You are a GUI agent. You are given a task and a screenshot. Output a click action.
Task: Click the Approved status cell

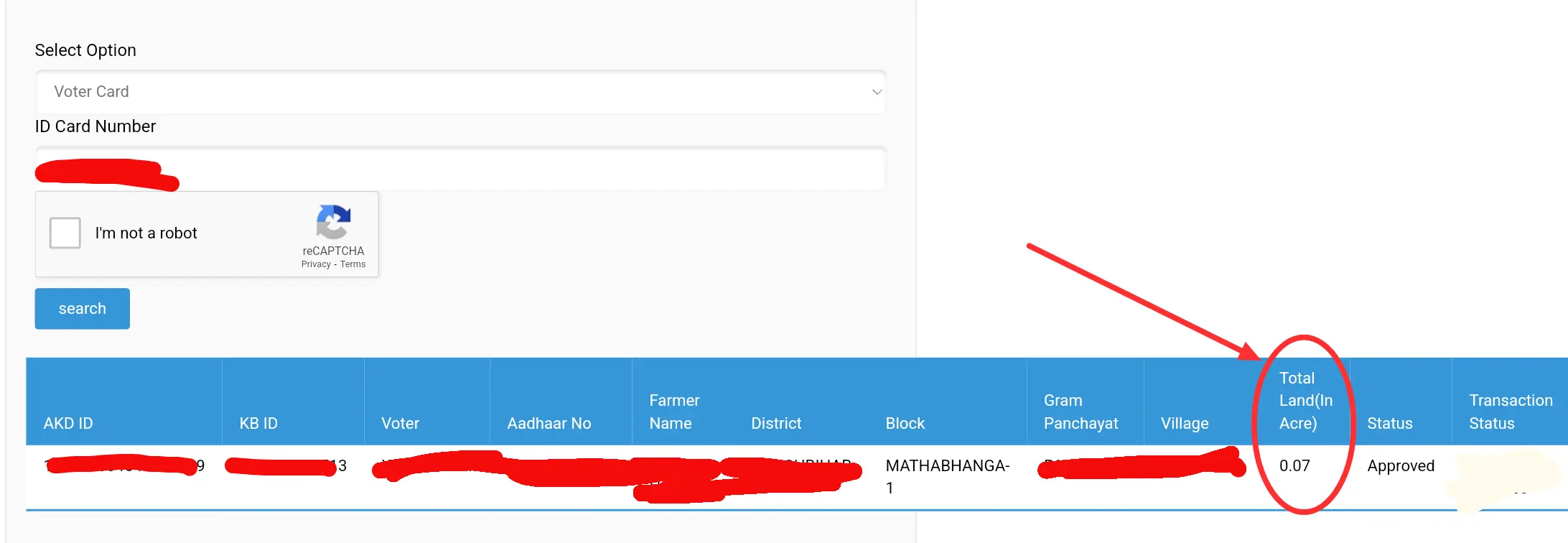click(x=1401, y=465)
